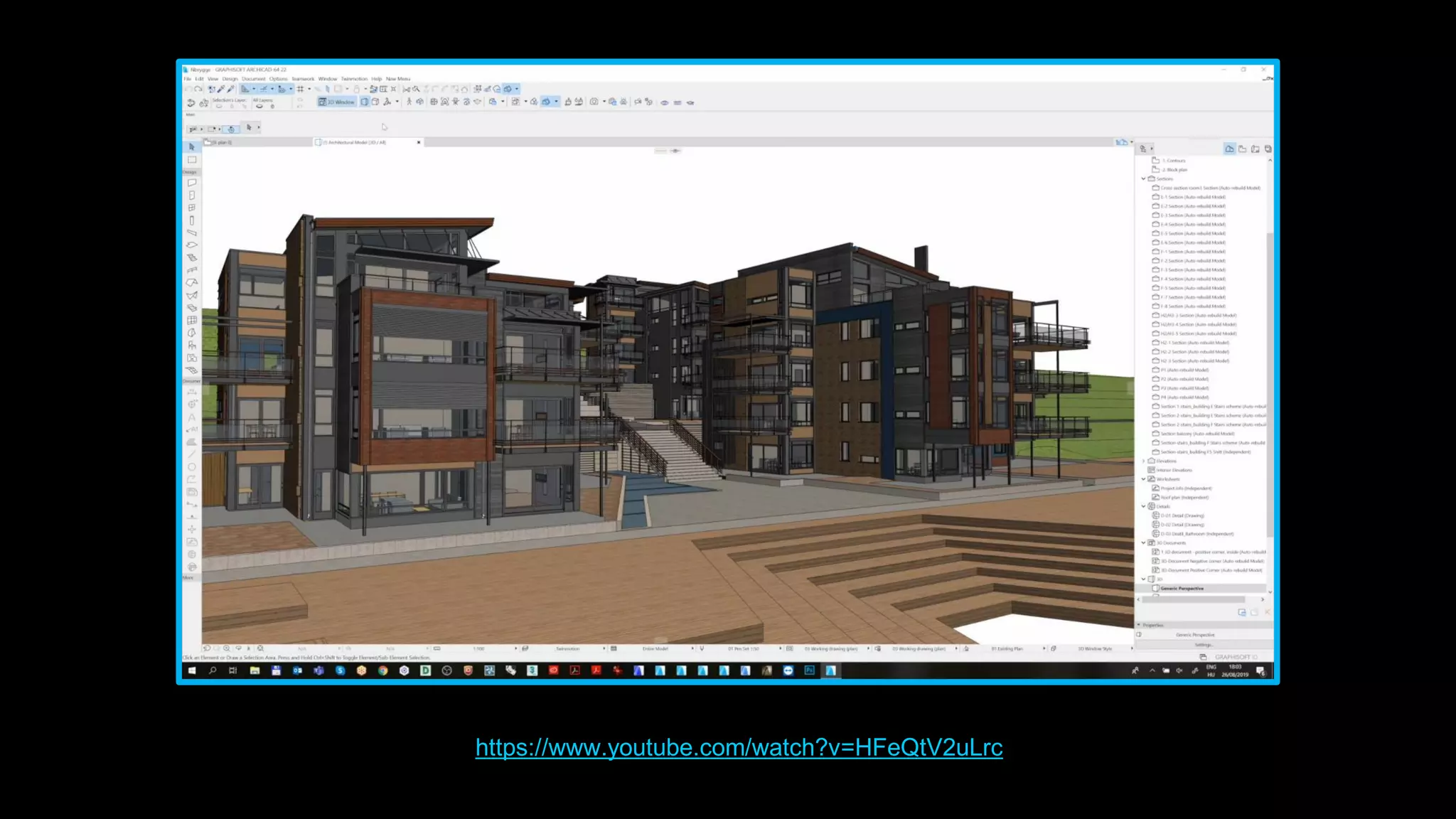
Task: Open the Design menu
Action: pos(230,79)
